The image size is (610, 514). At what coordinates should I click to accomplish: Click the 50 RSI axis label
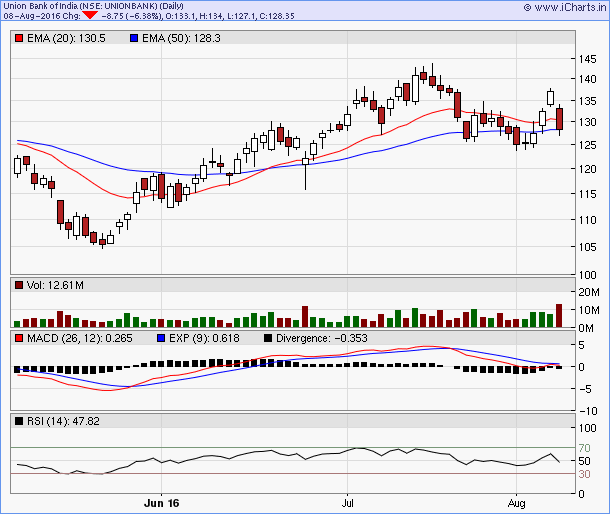pos(584,461)
